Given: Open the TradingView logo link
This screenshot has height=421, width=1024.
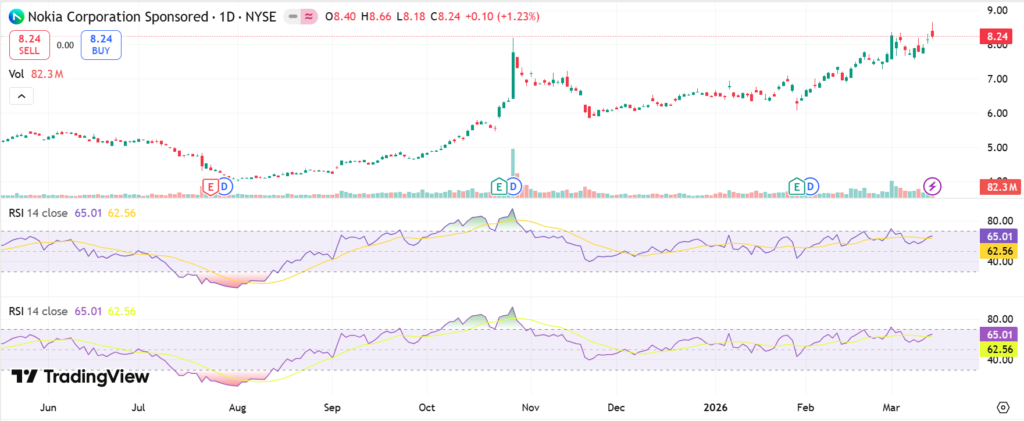Looking at the screenshot, I should point(81,377).
